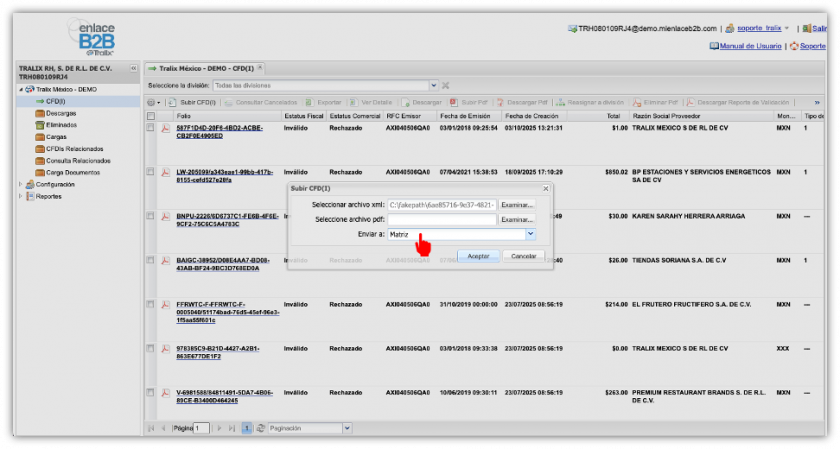Click the Seleccione archivo pdf input field
840x449 pixels.
pos(442,219)
